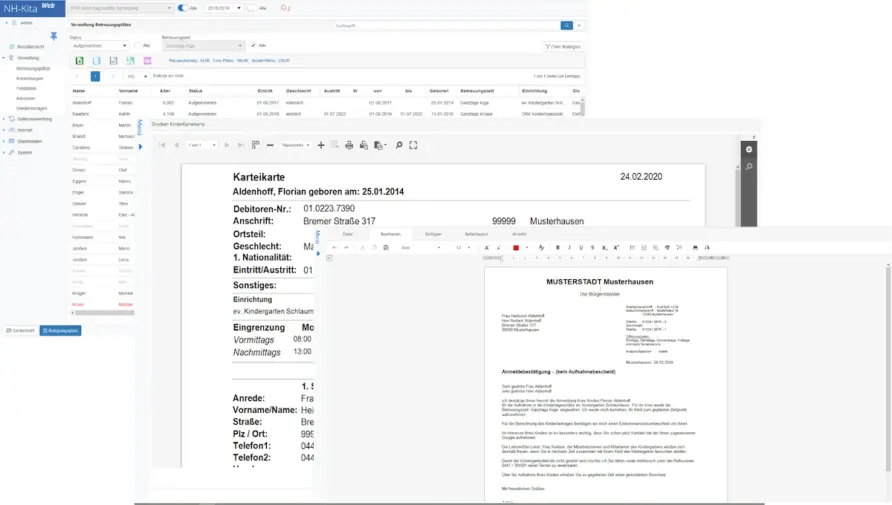Toggle the Alle switch beside facility selector
The height and width of the screenshot is (505, 892).
point(183,7)
